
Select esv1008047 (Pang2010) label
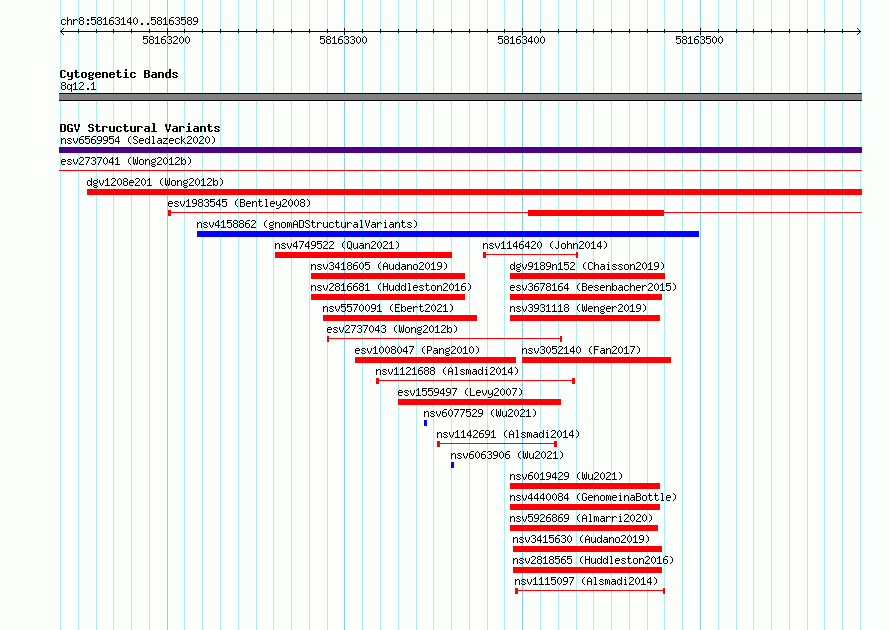click(417, 350)
